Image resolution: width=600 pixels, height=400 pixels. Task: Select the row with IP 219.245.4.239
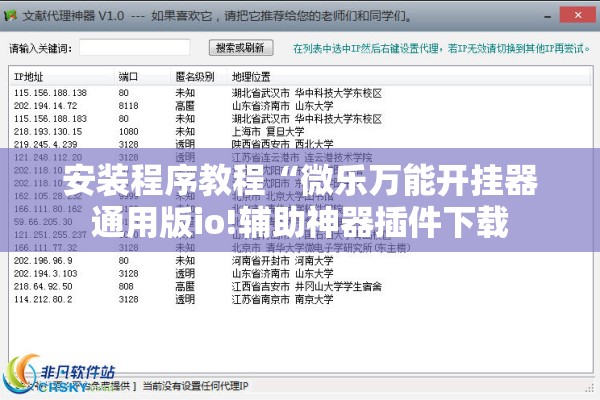300,144
